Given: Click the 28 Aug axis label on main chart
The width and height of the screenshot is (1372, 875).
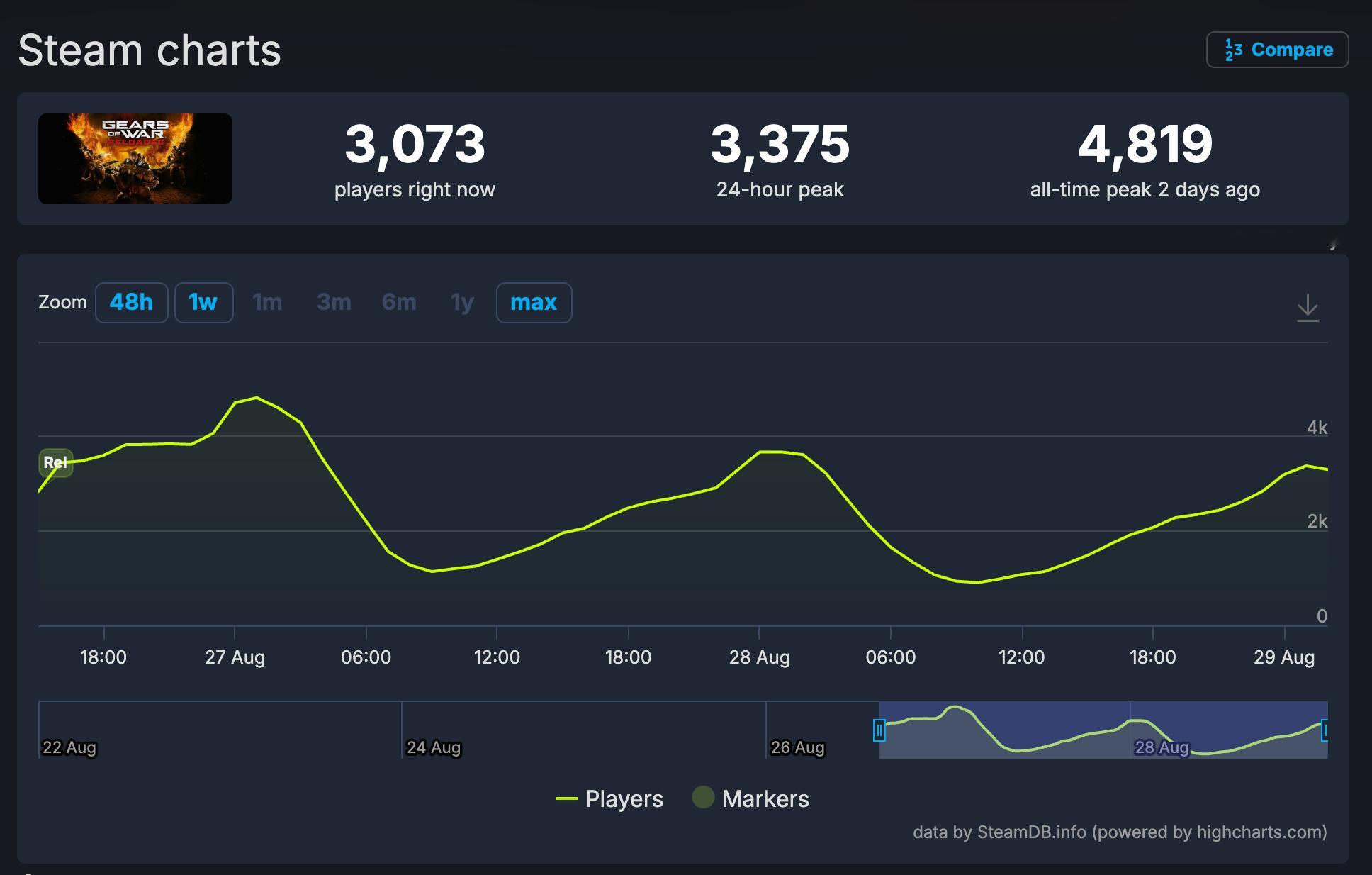Looking at the screenshot, I should 759,657.
